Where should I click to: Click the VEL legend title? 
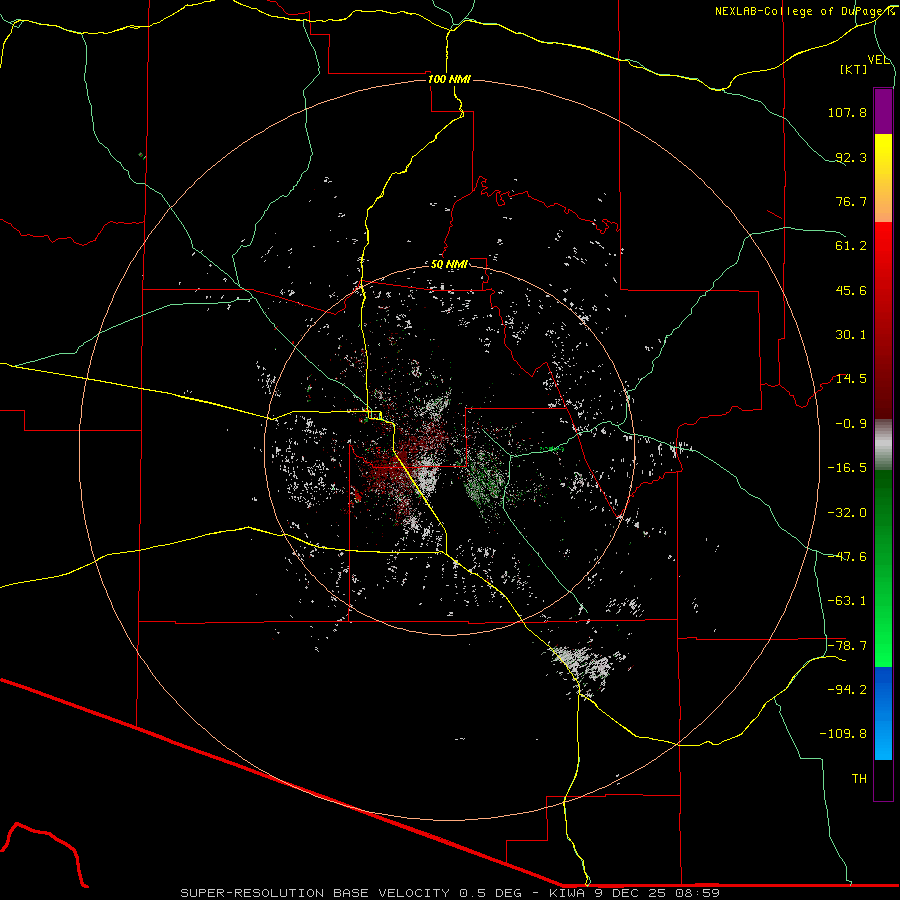pos(879,59)
